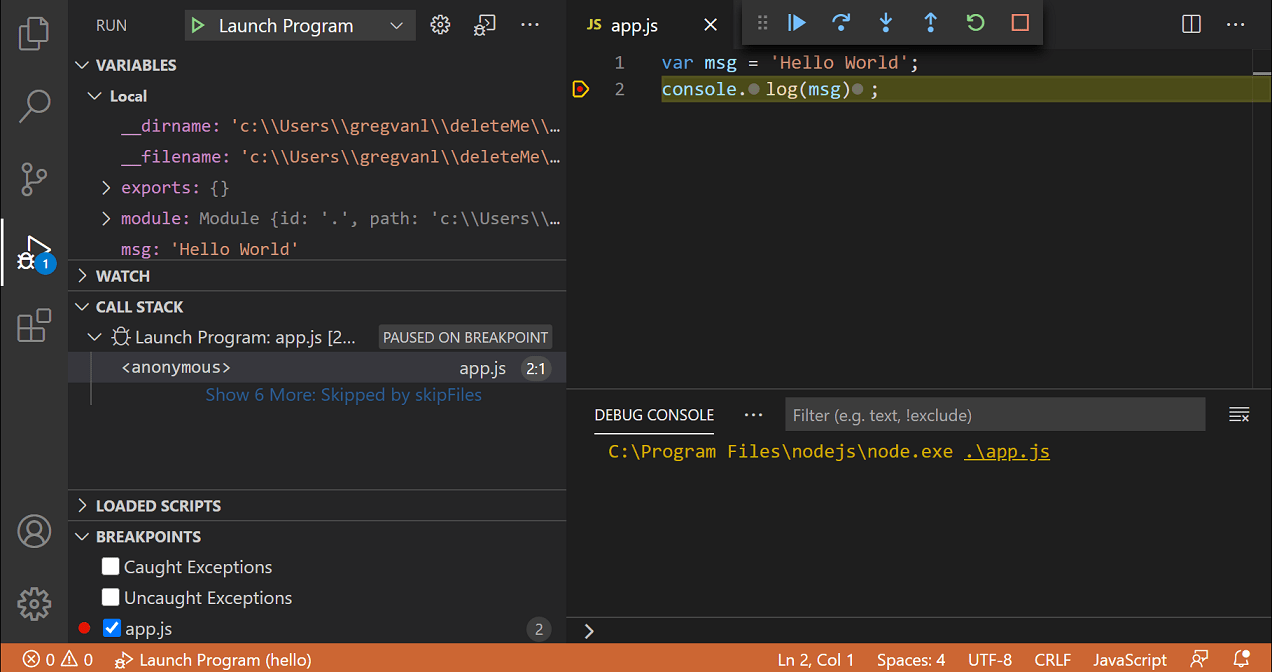Click the Step Into icon
This screenshot has width=1272, height=672.
tap(886, 24)
